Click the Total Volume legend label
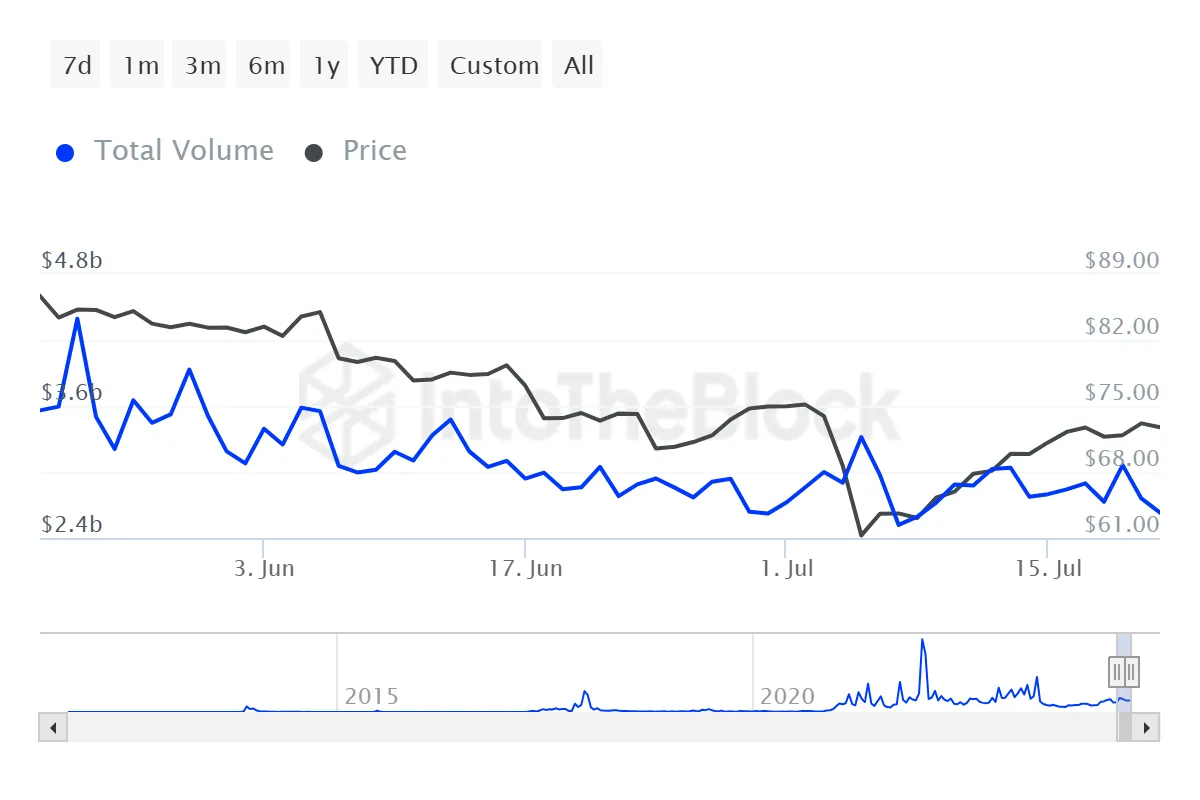Screen dimensions: 1200x800 pyautogui.click(x=184, y=151)
